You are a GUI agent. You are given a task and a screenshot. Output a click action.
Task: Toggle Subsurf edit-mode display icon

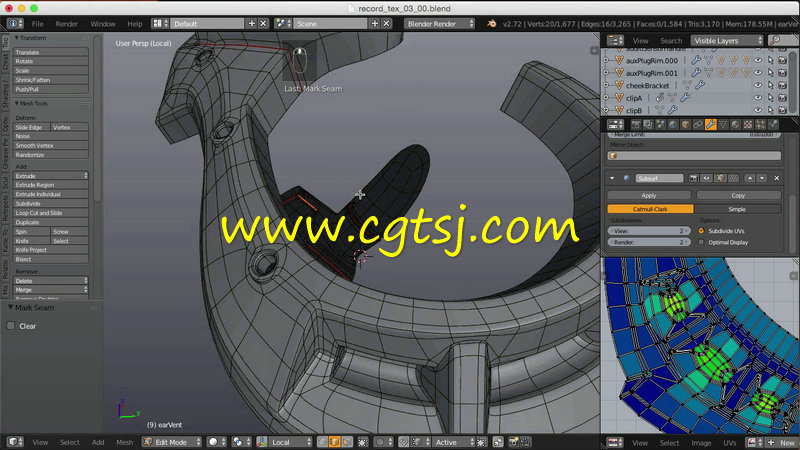(720, 178)
